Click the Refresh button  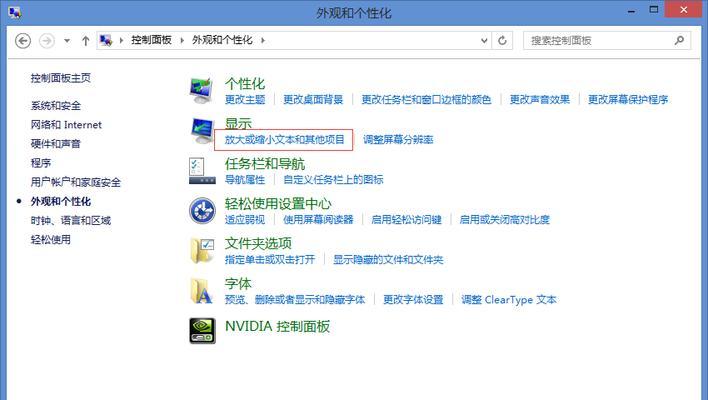[502, 41]
